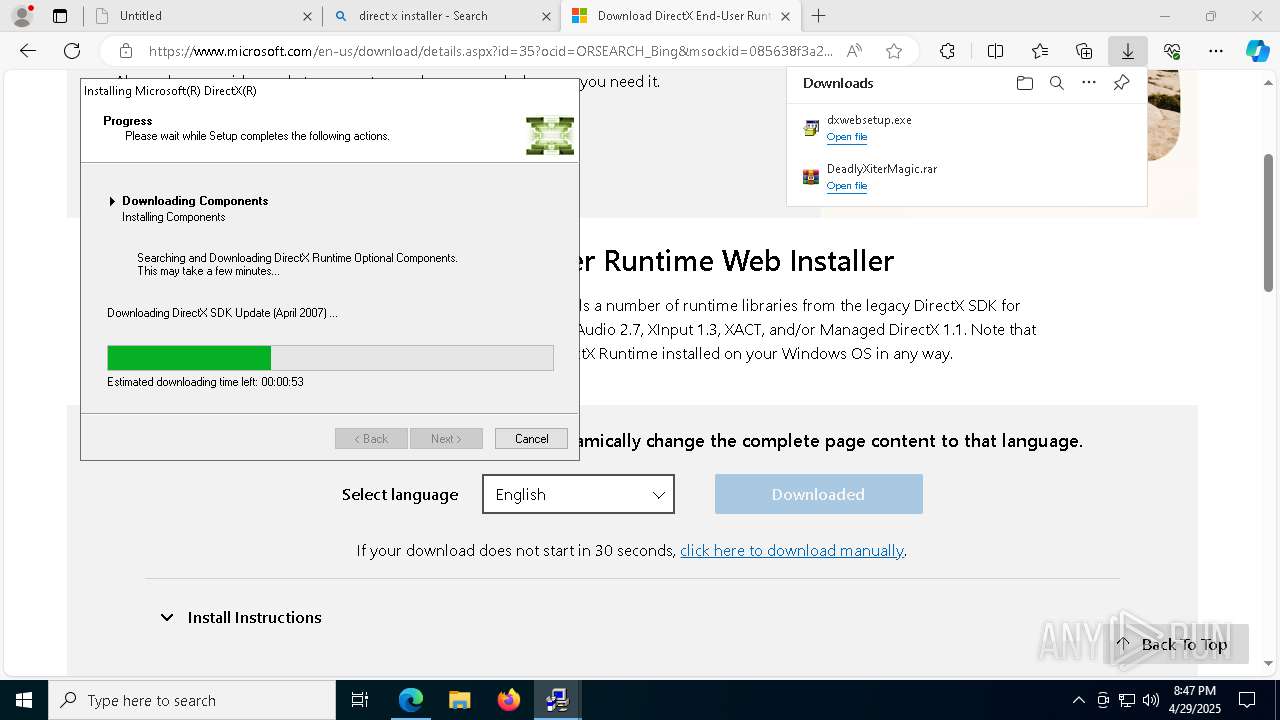Close the direct x installer Search tab
The image size is (1280, 720).
pyautogui.click(x=546, y=16)
